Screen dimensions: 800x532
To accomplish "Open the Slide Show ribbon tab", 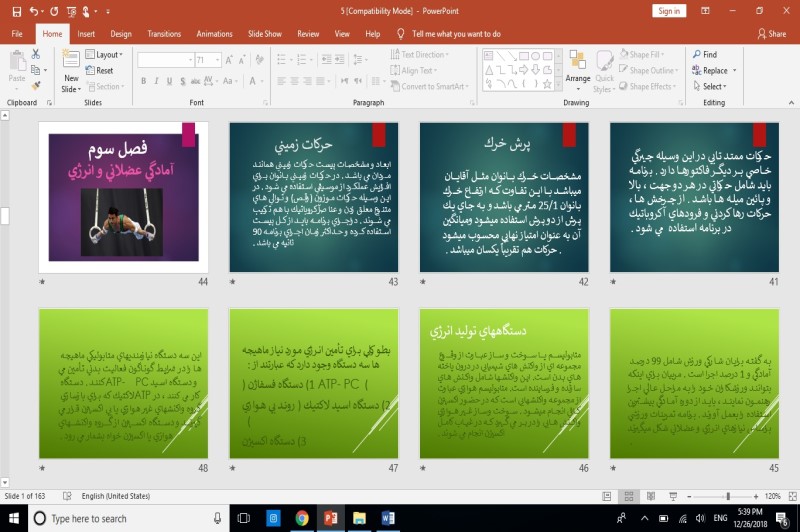I will [264, 33].
